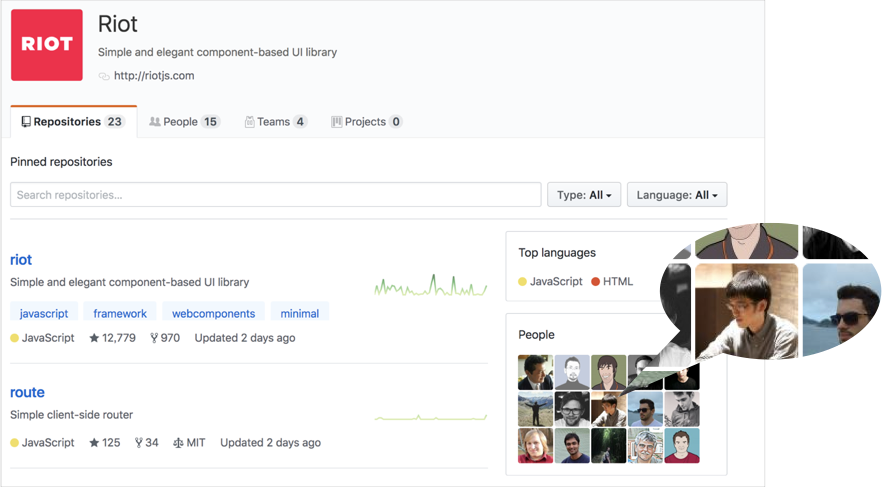This screenshot has width=882, height=487.
Task: Click the fork icon showing 970
Action: click(154, 338)
